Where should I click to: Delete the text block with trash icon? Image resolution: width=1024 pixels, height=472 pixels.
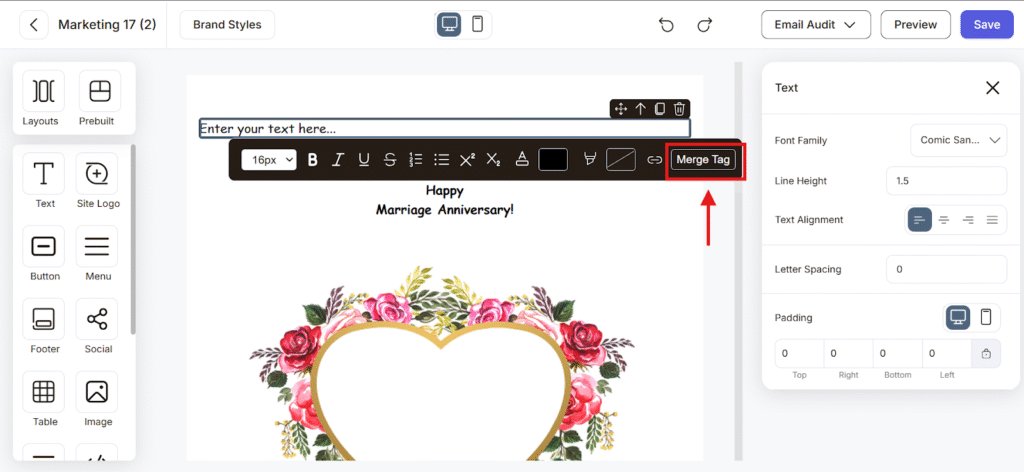pyautogui.click(x=679, y=109)
